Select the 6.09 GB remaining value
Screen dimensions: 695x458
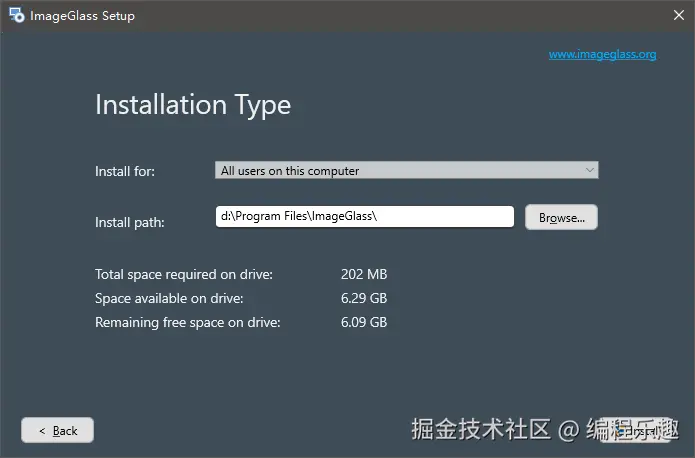tap(364, 322)
